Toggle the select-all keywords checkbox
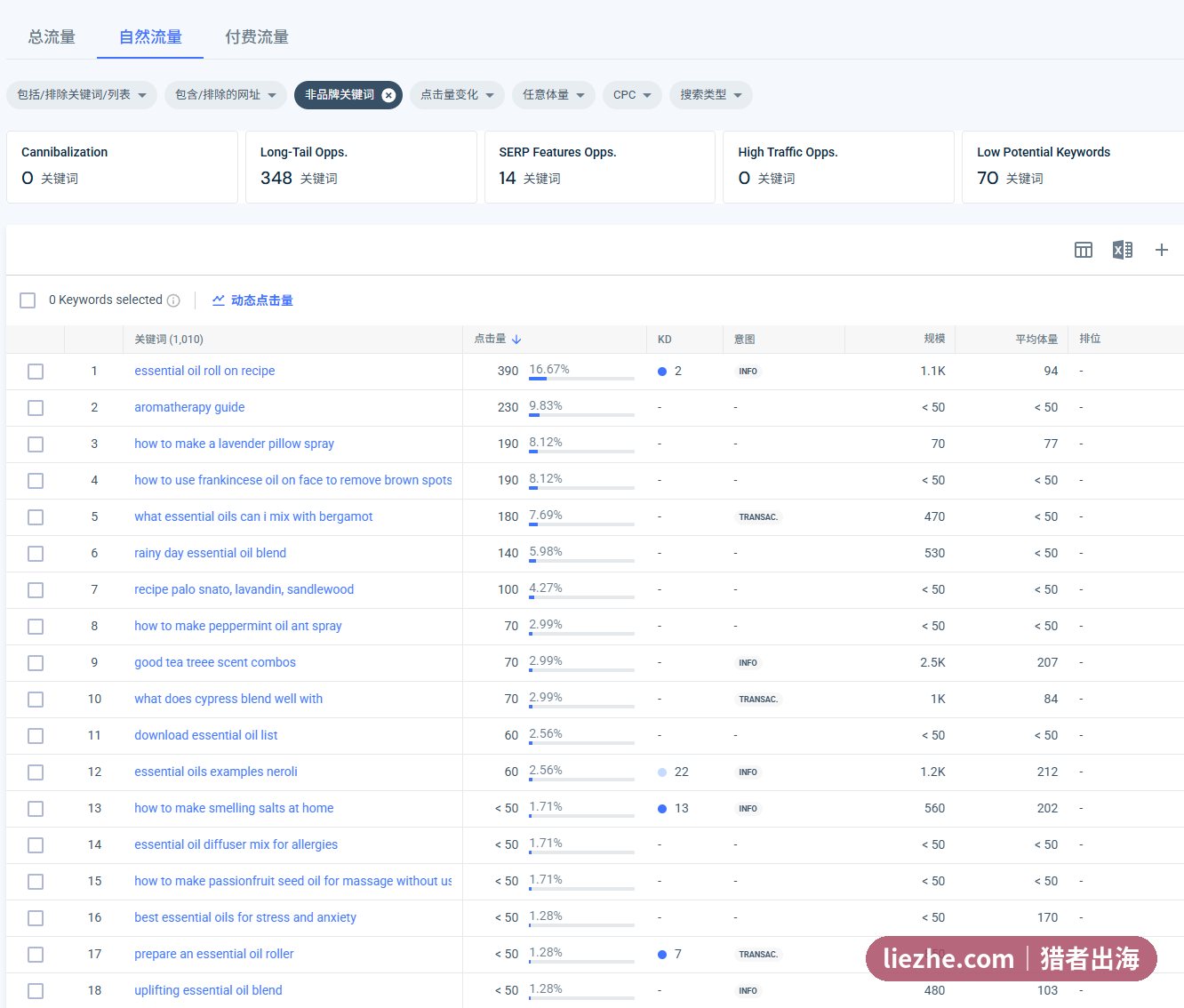The height and width of the screenshot is (1008, 1184). pos(28,300)
